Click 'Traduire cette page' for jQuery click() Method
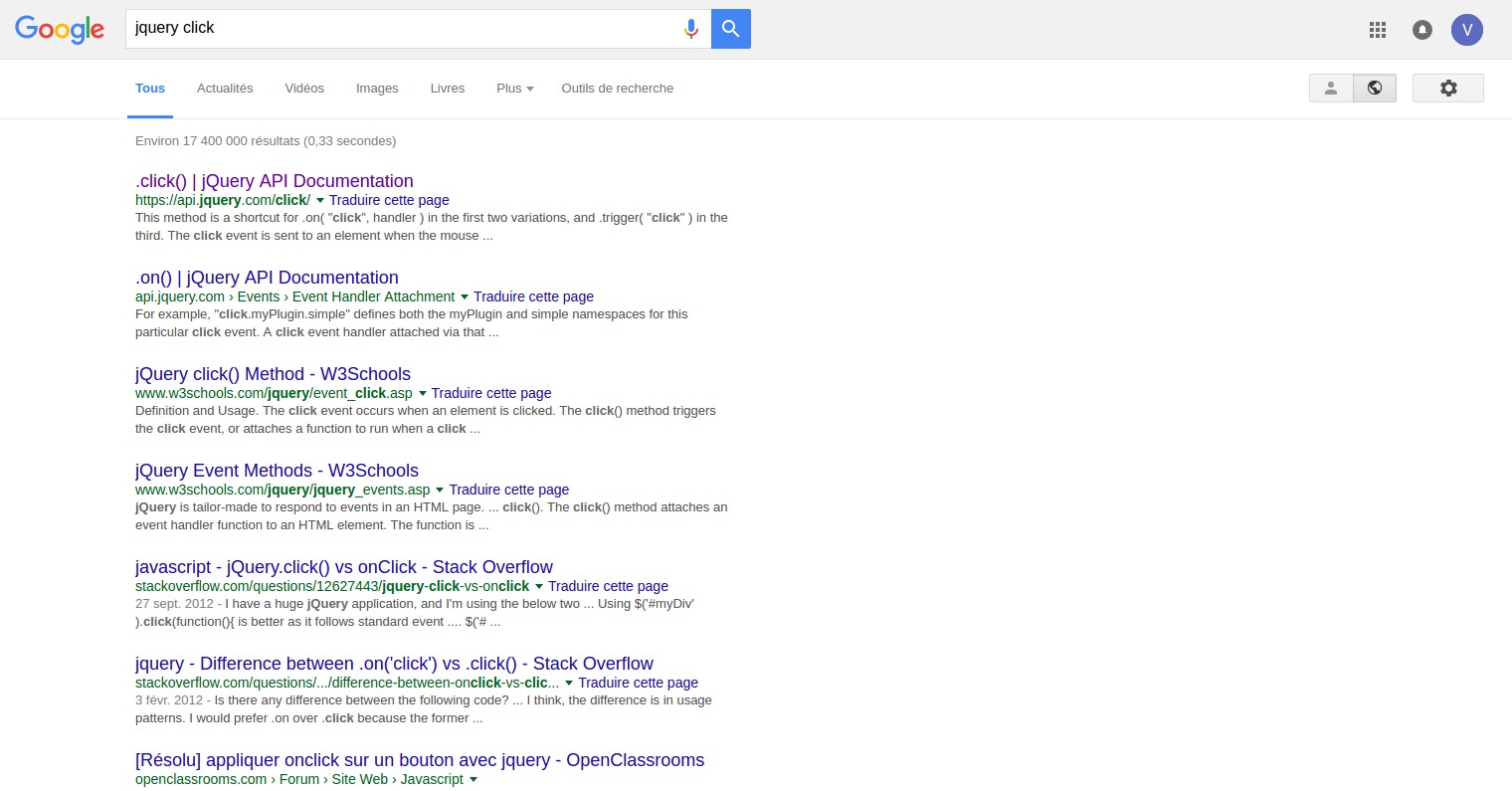The image size is (1512, 791). pyautogui.click(x=491, y=393)
